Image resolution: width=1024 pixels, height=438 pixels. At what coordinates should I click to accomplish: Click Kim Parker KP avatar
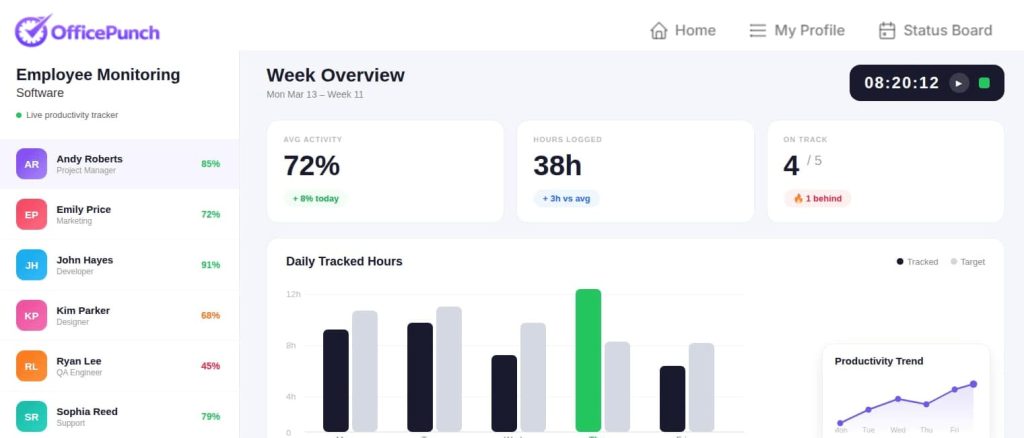32,315
